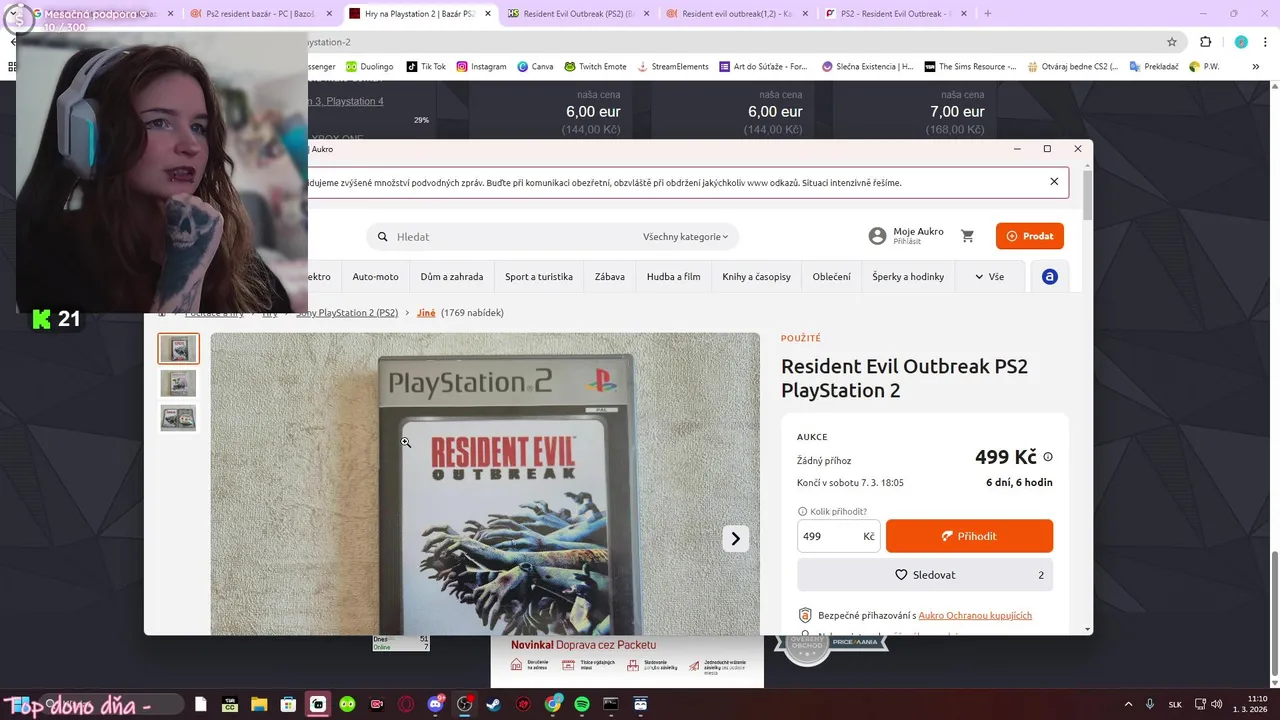This screenshot has height=720, width=1280.
Task: Open StreamElements bookmark
Action: coord(673,67)
